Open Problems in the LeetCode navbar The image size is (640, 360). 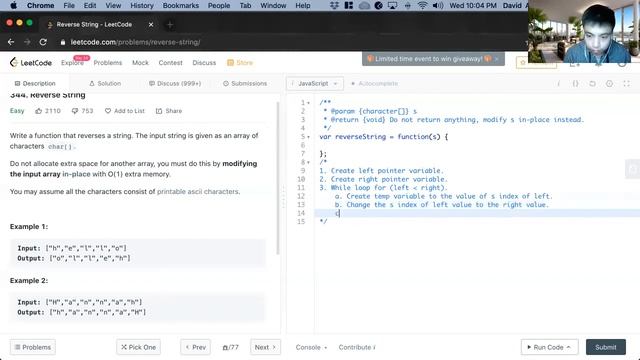108,62
